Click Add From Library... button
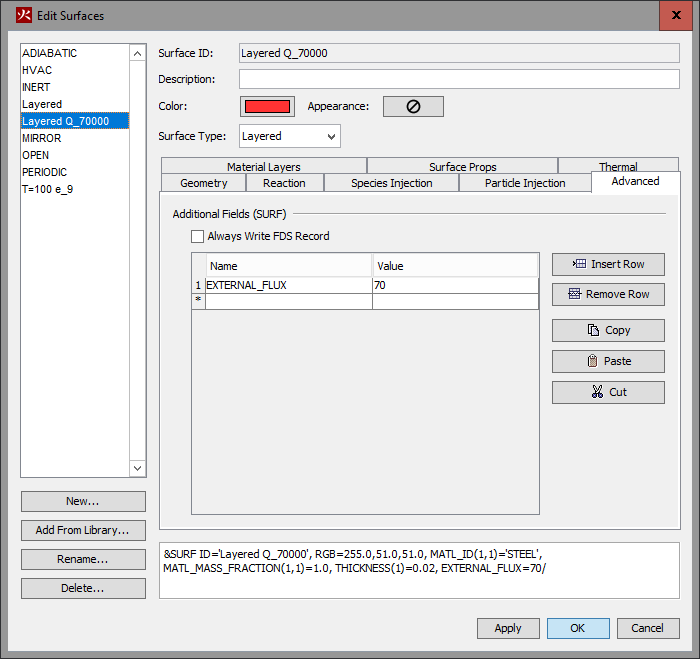The width and height of the screenshot is (700, 659). (83, 530)
